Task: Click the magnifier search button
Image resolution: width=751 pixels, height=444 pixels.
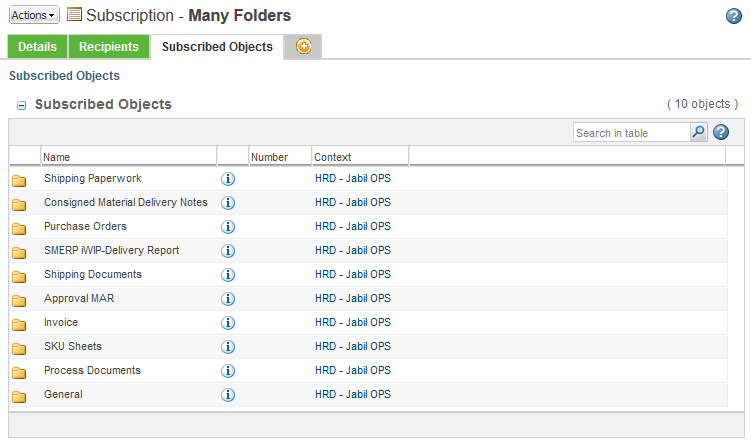Action: (699, 132)
